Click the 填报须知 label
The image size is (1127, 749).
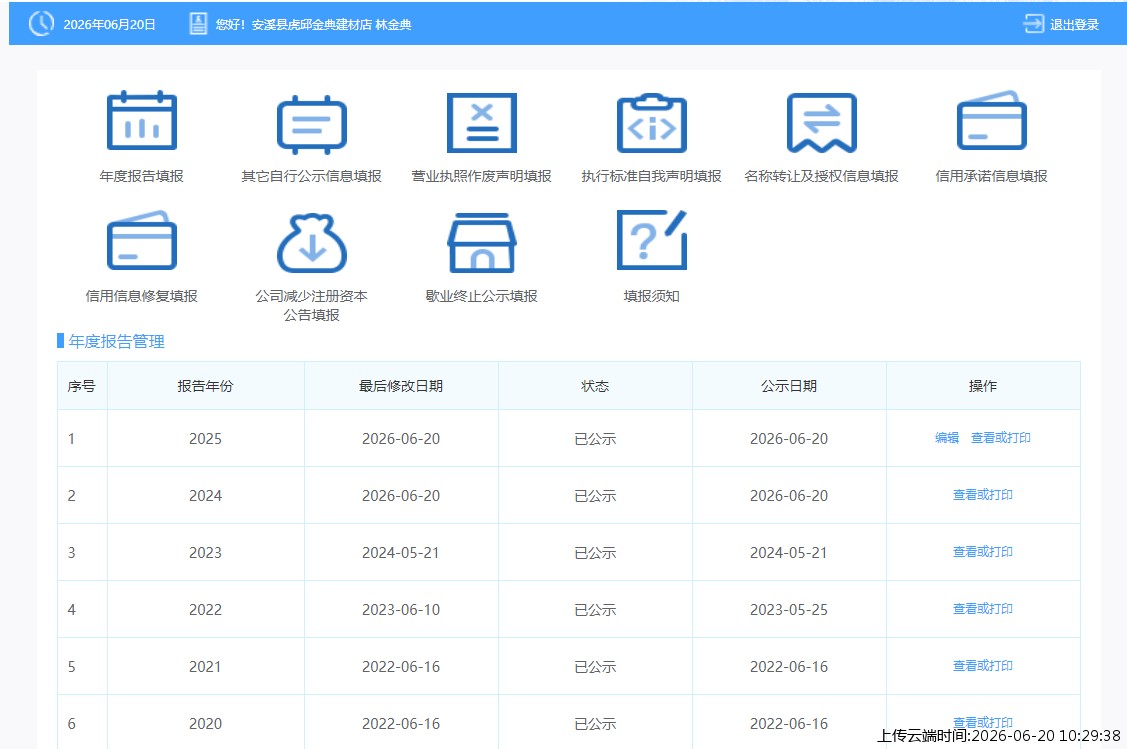click(x=651, y=296)
